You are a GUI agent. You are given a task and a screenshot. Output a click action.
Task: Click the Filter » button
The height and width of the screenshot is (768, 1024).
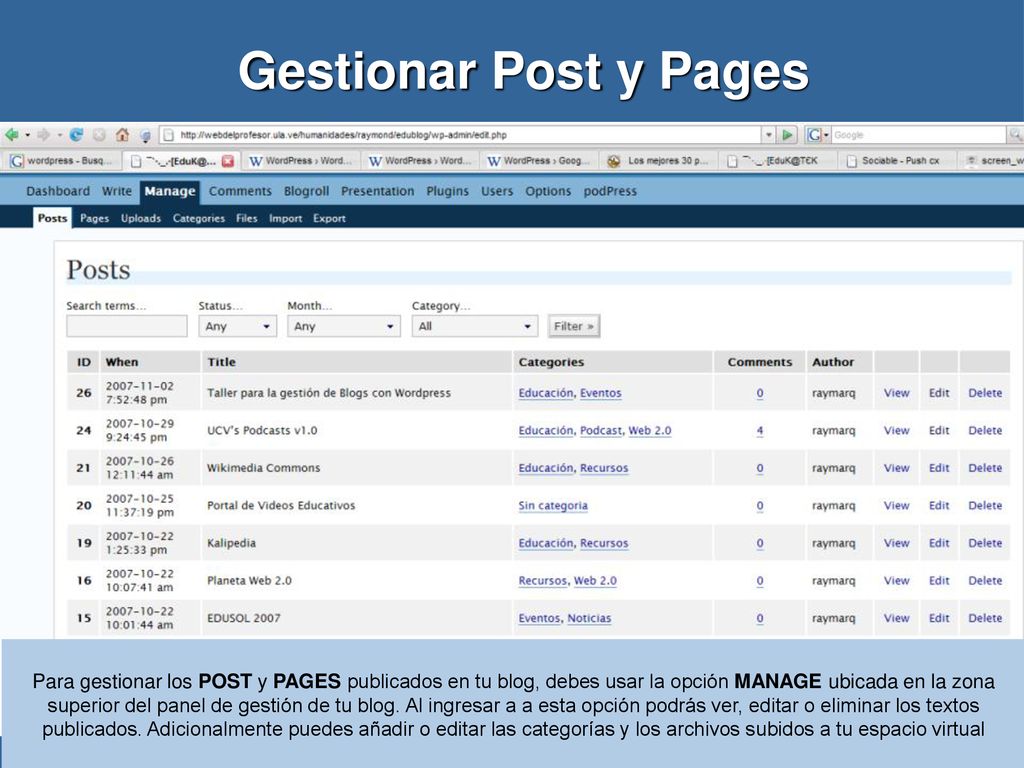[x=573, y=326]
